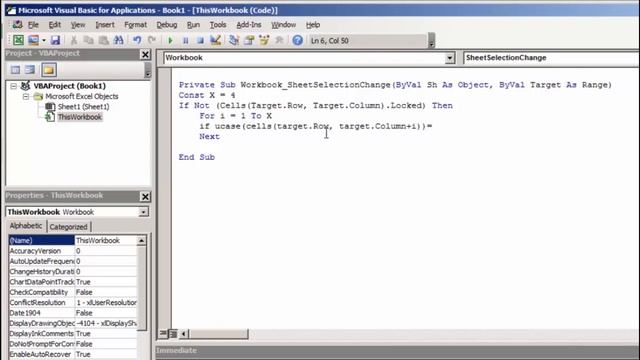Image resolution: width=640 pixels, height=360 pixels.
Task: Click the EnableAutoRecover True value
Action: pyautogui.click(x=106, y=354)
